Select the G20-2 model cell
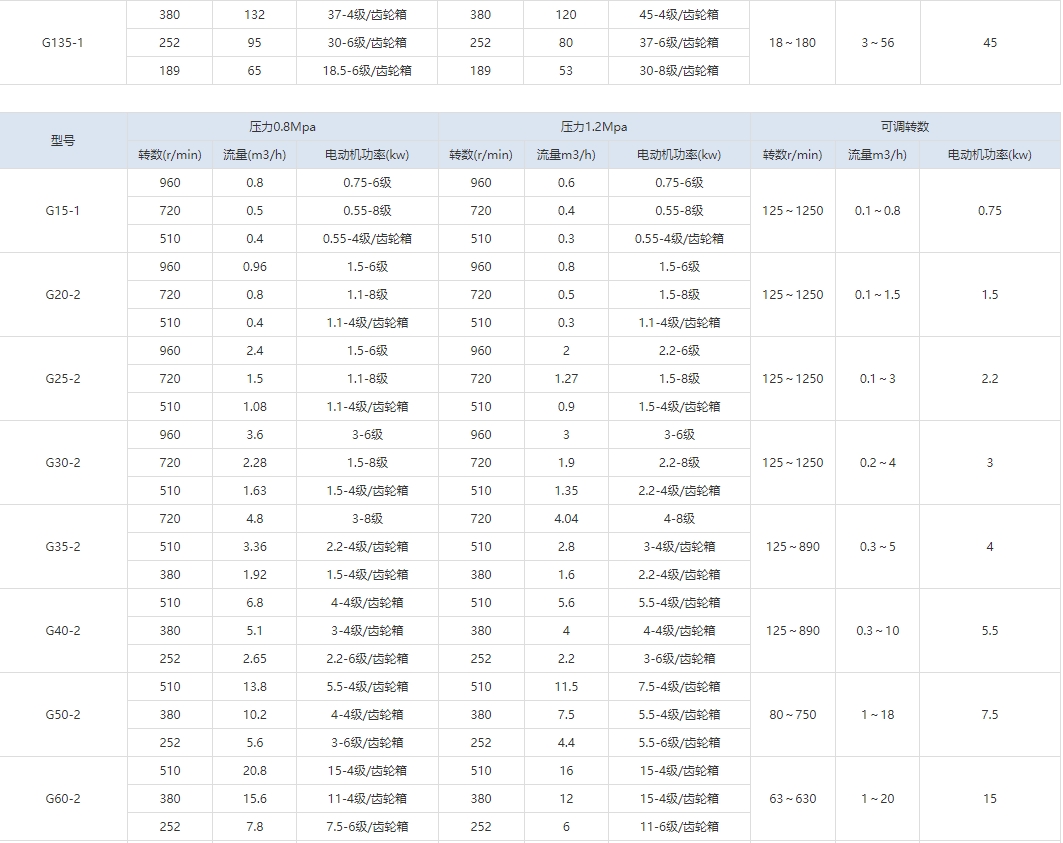This screenshot has width=1063, height=843. pos(62,295)
